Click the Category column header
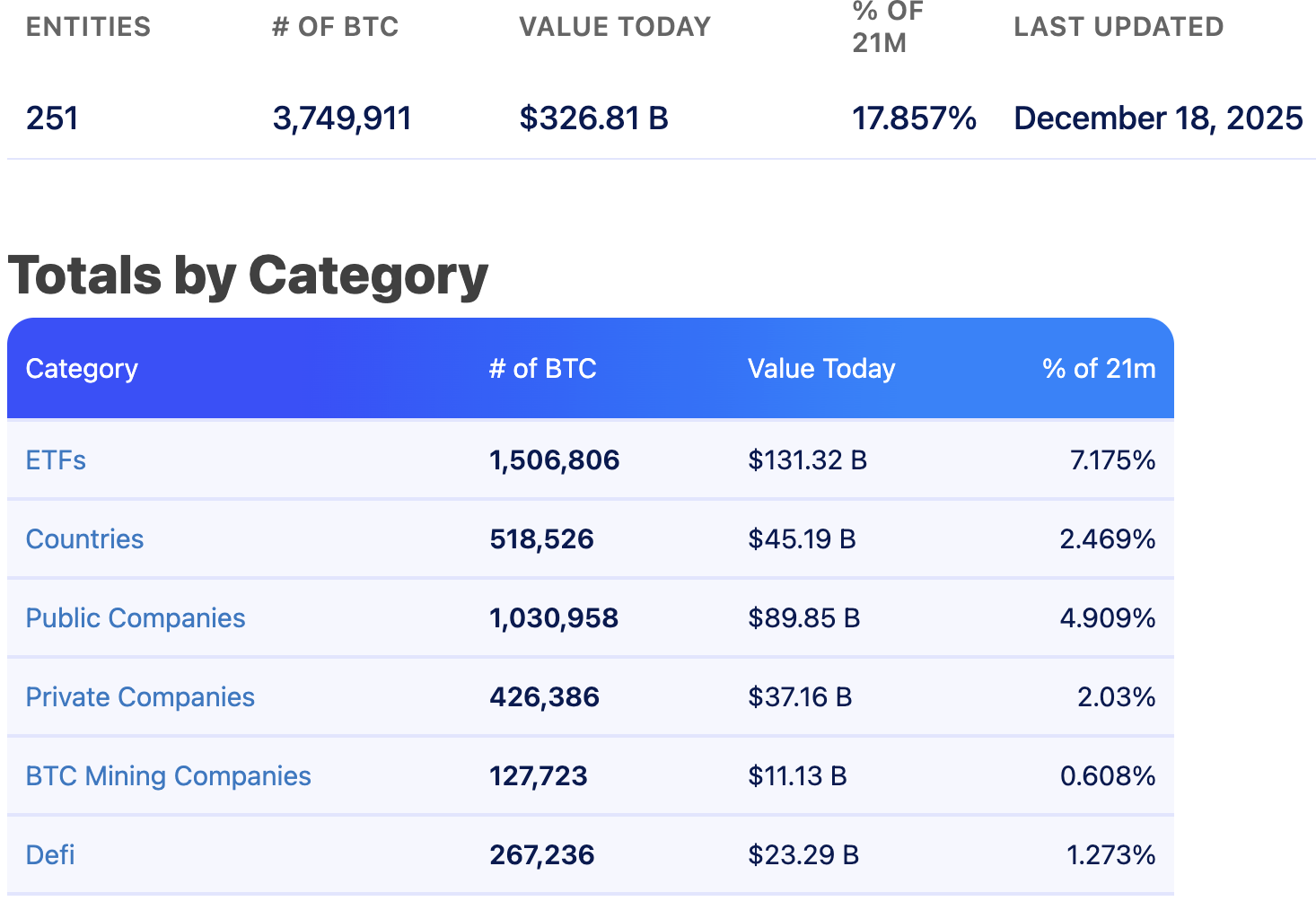Viewport: 1316px width, 910px height. tap(82, 368)
